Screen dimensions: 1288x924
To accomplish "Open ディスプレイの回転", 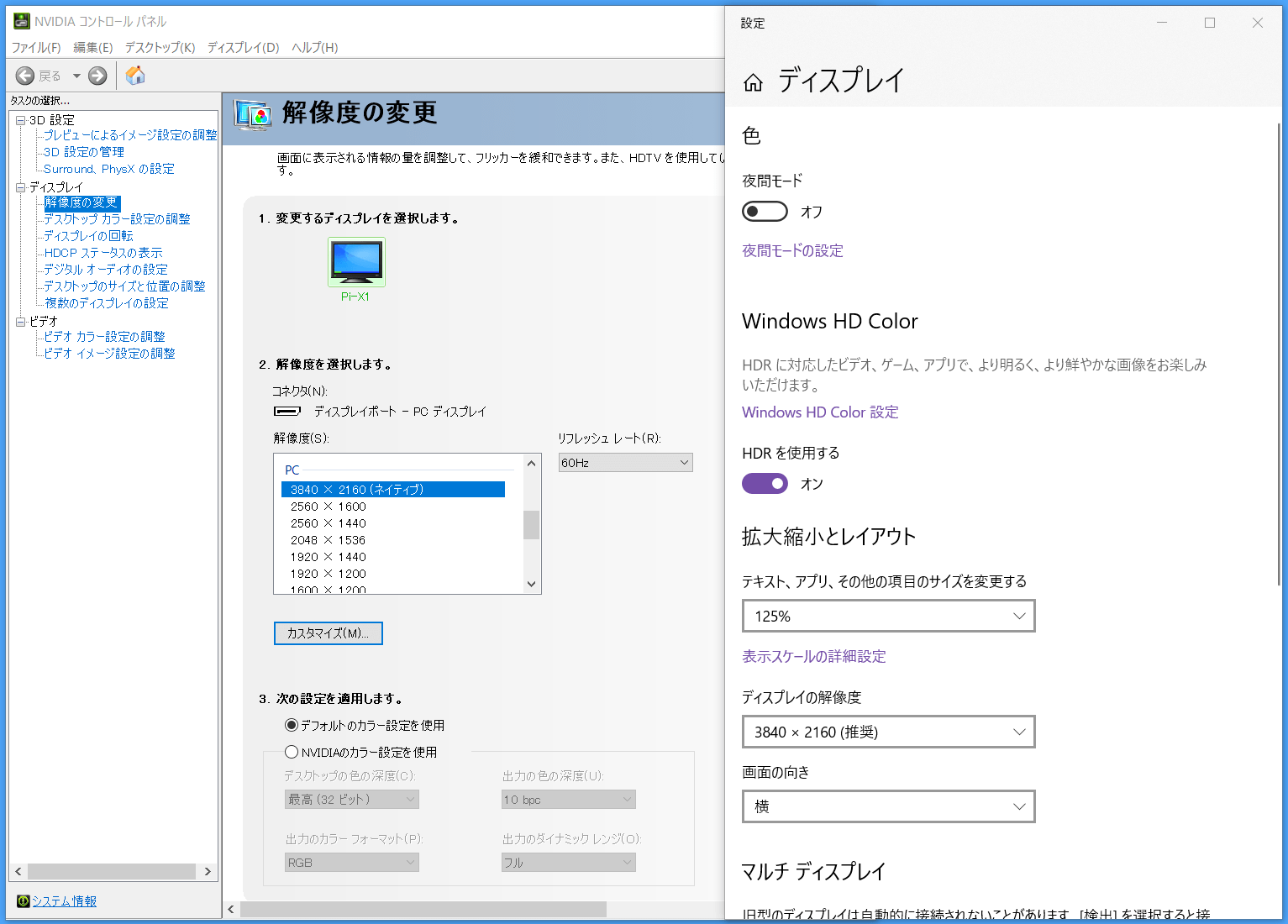I will coord(88,236).
